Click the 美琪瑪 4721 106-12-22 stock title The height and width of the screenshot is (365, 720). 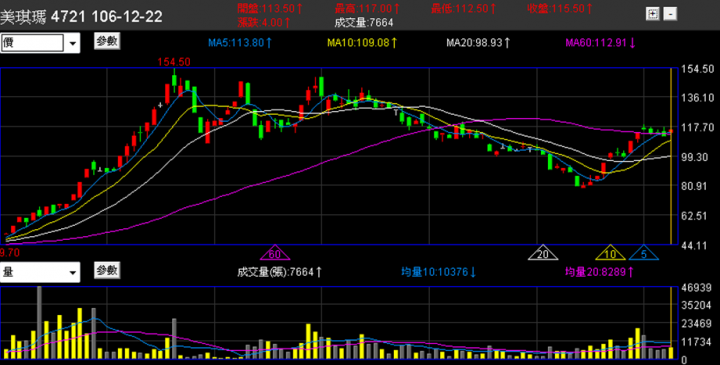click(x=81, y=17)
